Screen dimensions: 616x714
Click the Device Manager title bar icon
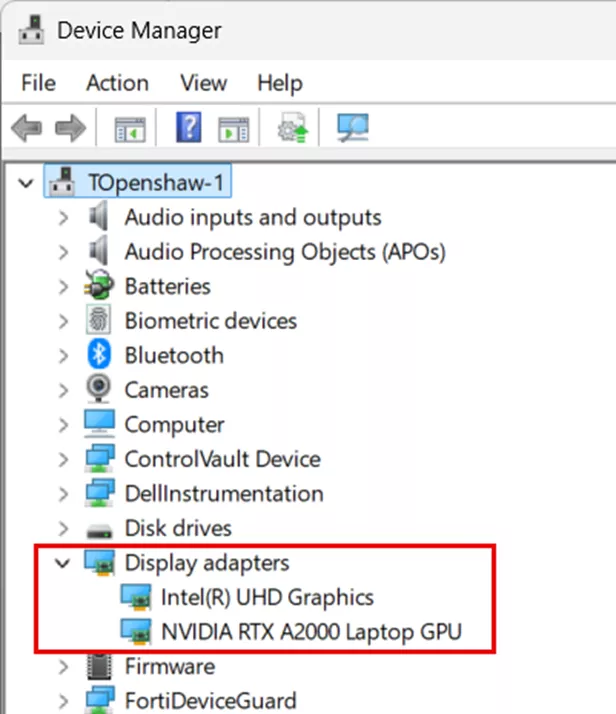(x=31, y=30)
